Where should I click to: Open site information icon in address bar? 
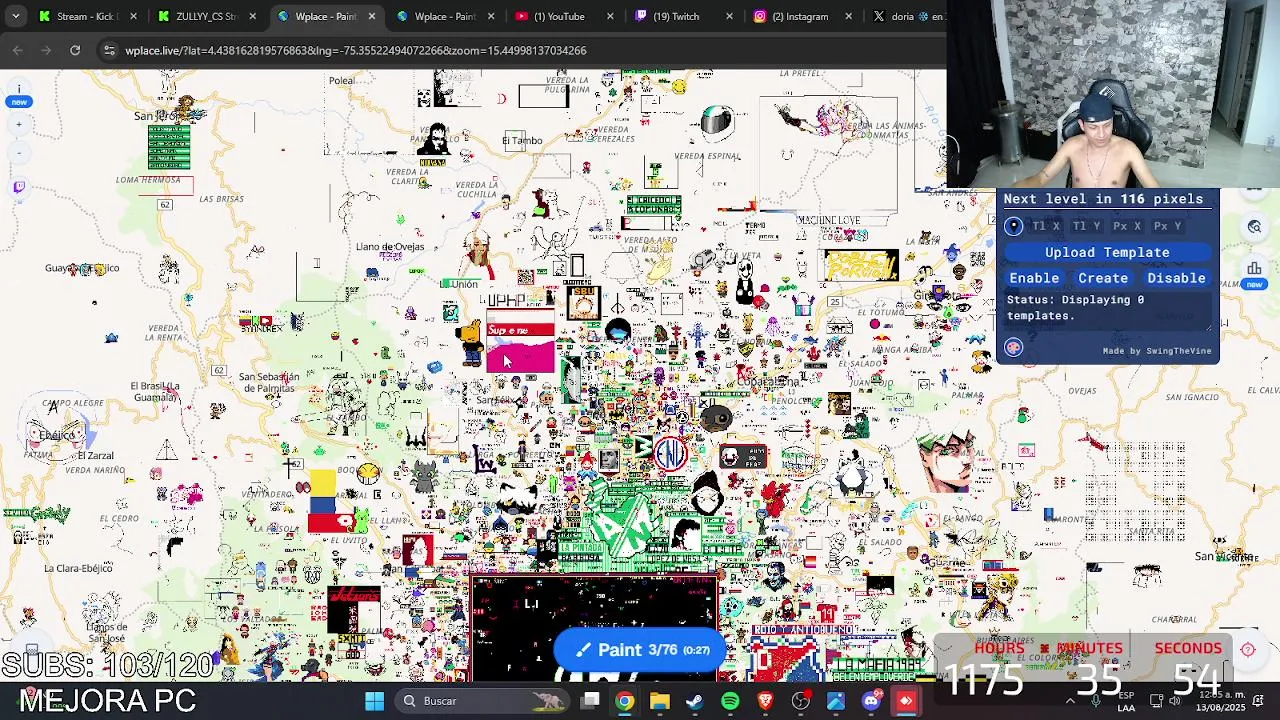109,50
